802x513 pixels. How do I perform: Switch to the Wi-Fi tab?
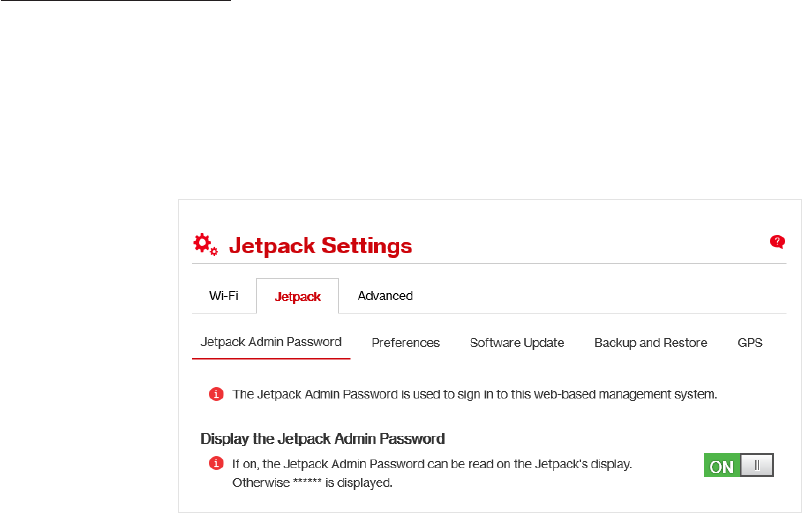tap(224, 296)
